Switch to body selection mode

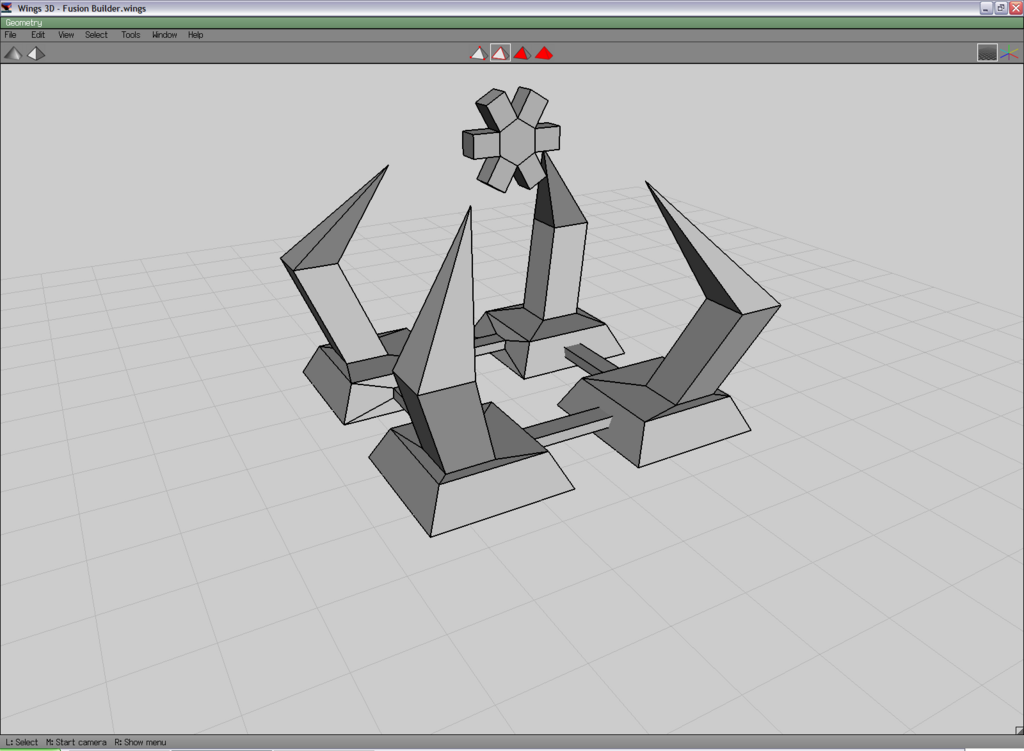544,53
